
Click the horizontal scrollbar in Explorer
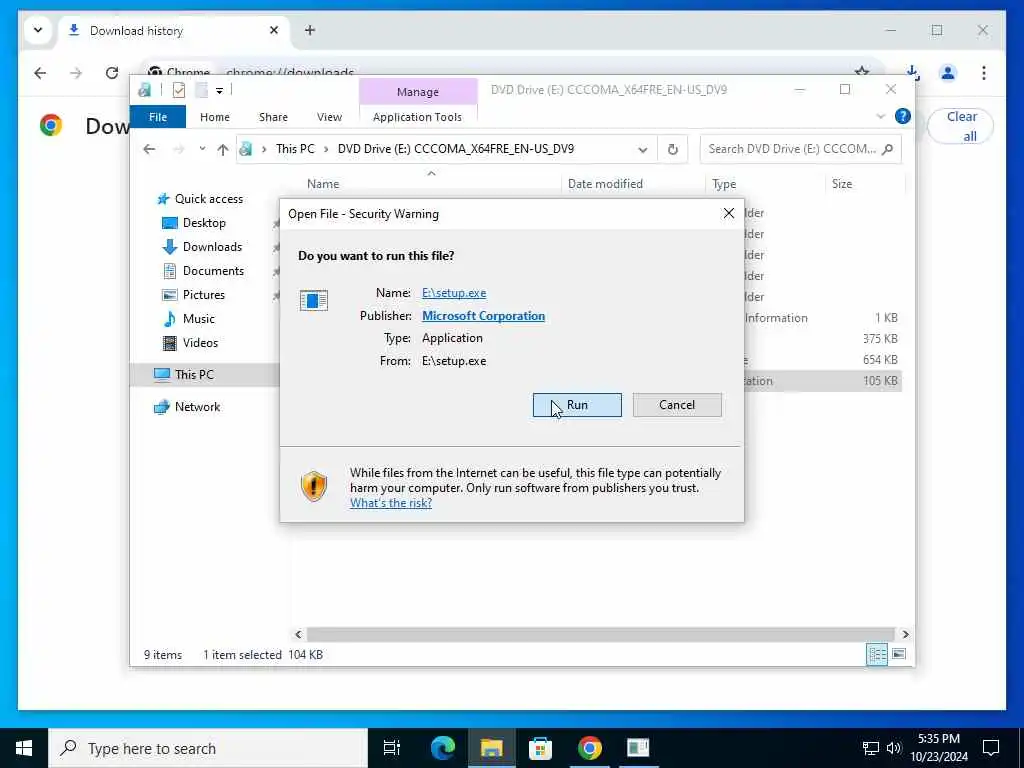click(600, 634)
